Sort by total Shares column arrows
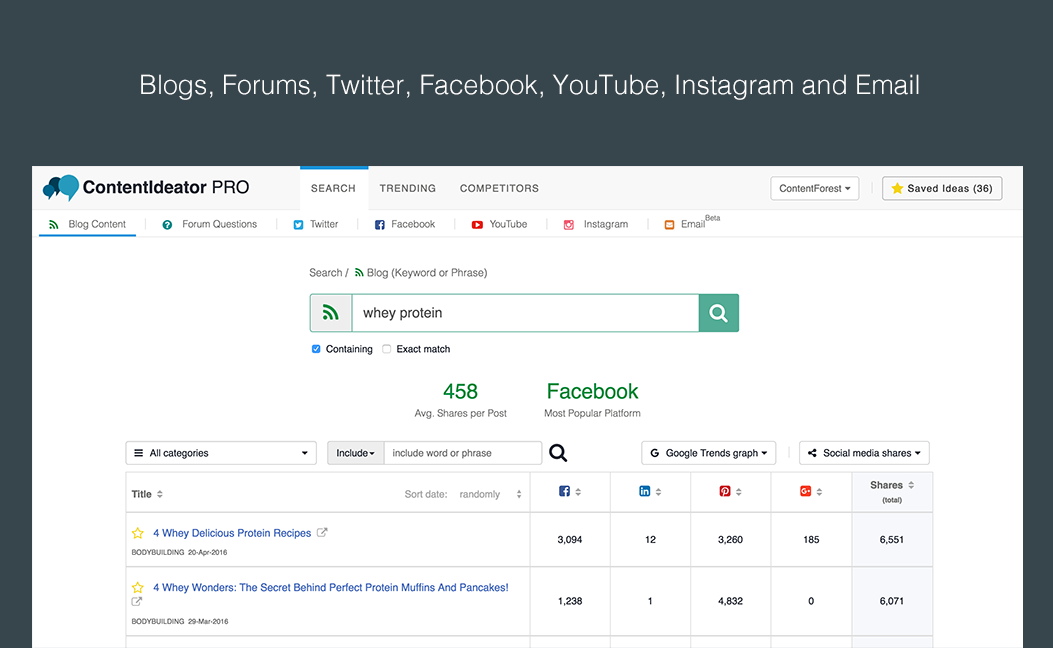Image resolution: width=1053 pixels, height=648 pixels. (911, 485)
